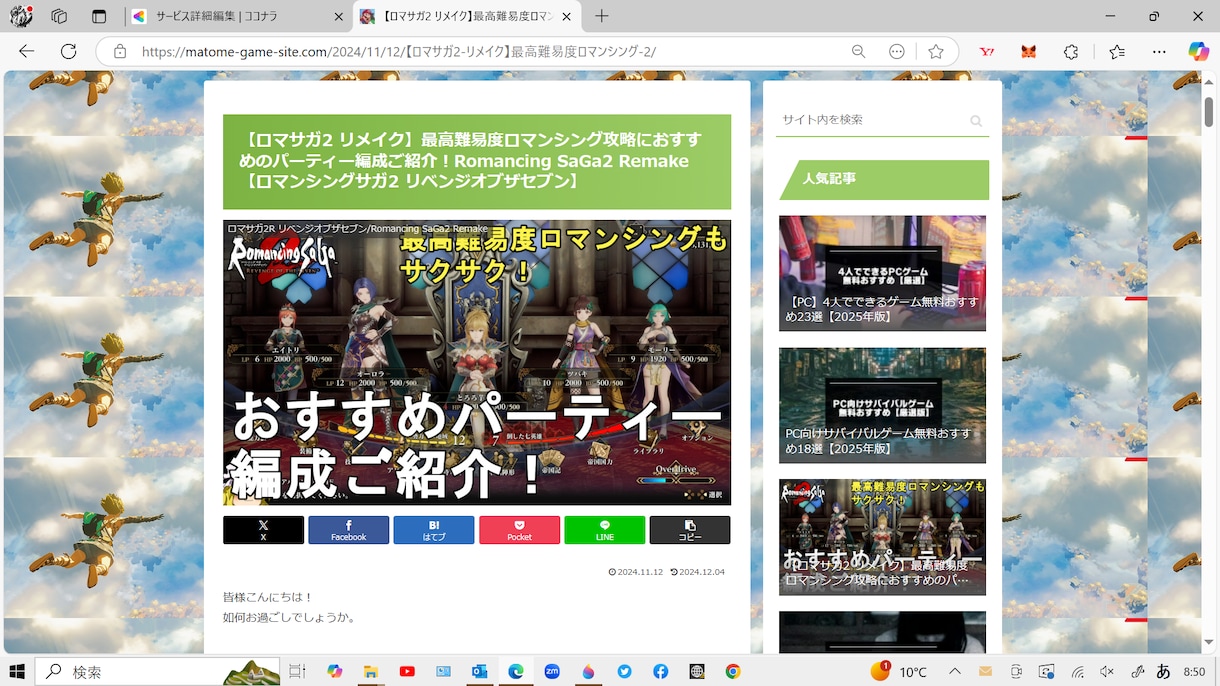Viewport: 1220px width, 686px height.
Task: Reload the current page
Action: pos(68,51)
